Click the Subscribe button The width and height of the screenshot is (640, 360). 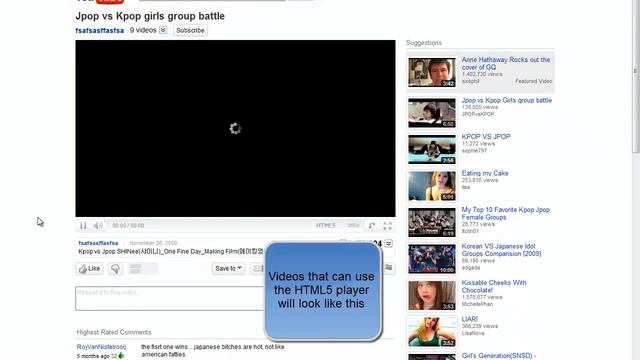tap(190, 31)
